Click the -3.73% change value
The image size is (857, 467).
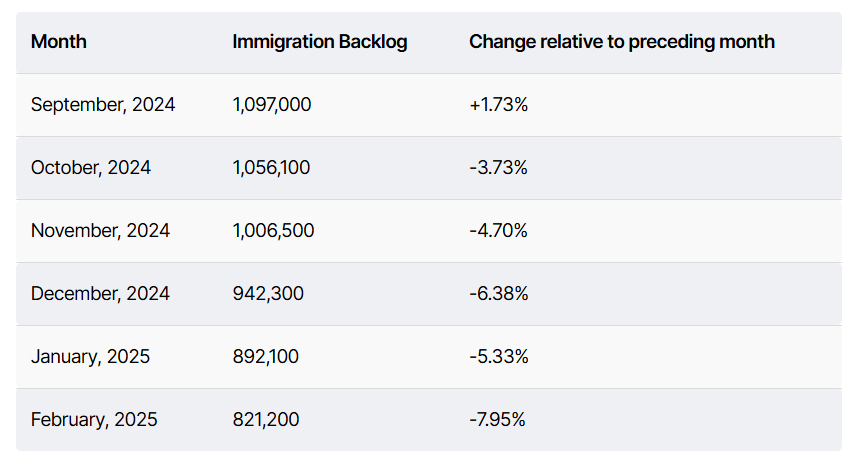(x=498, y=168)
